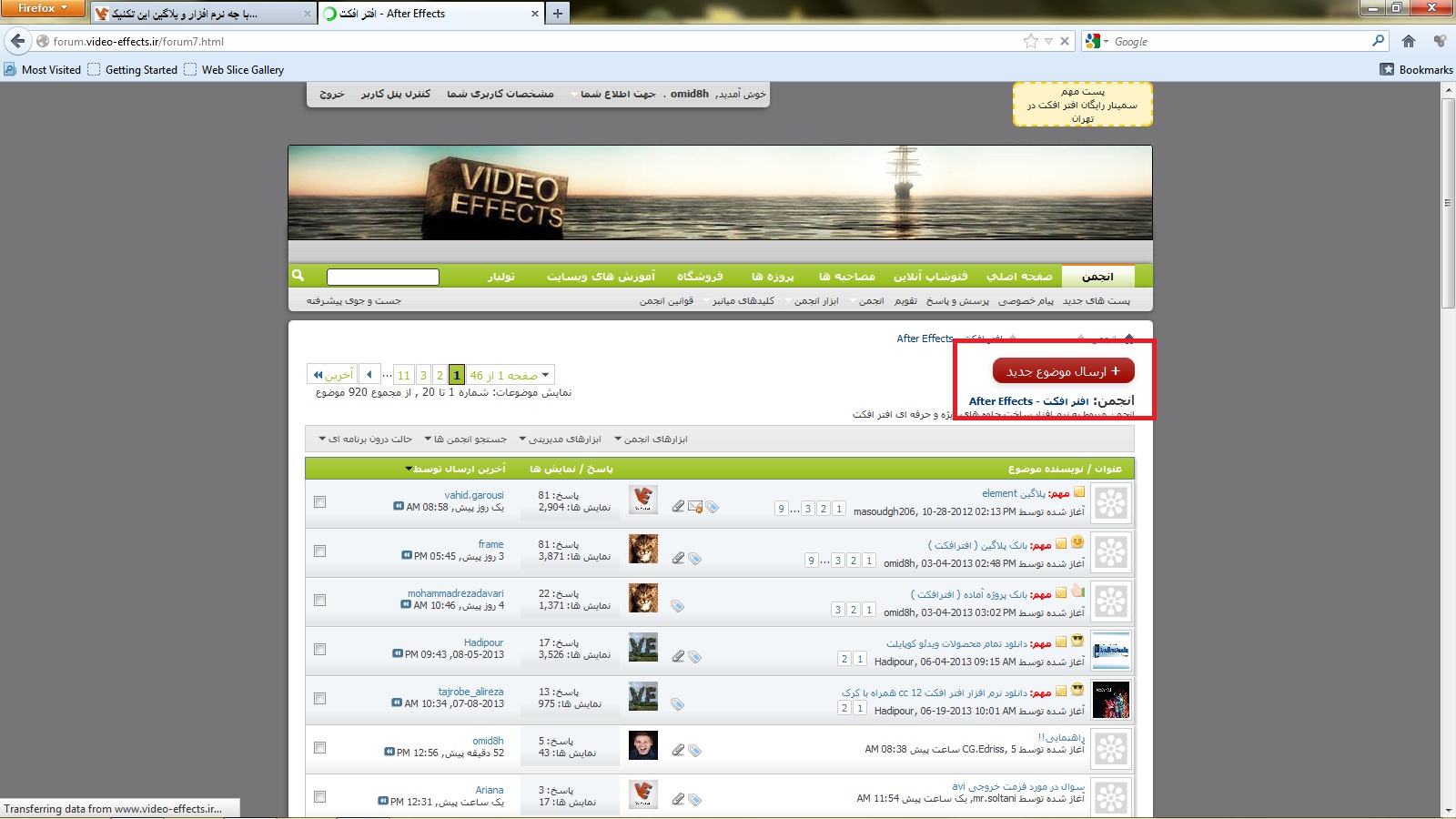Screen dimensions: 1456x819
Task: Switch to the 'After Effects' browser tab
Action: coord(431,14)
